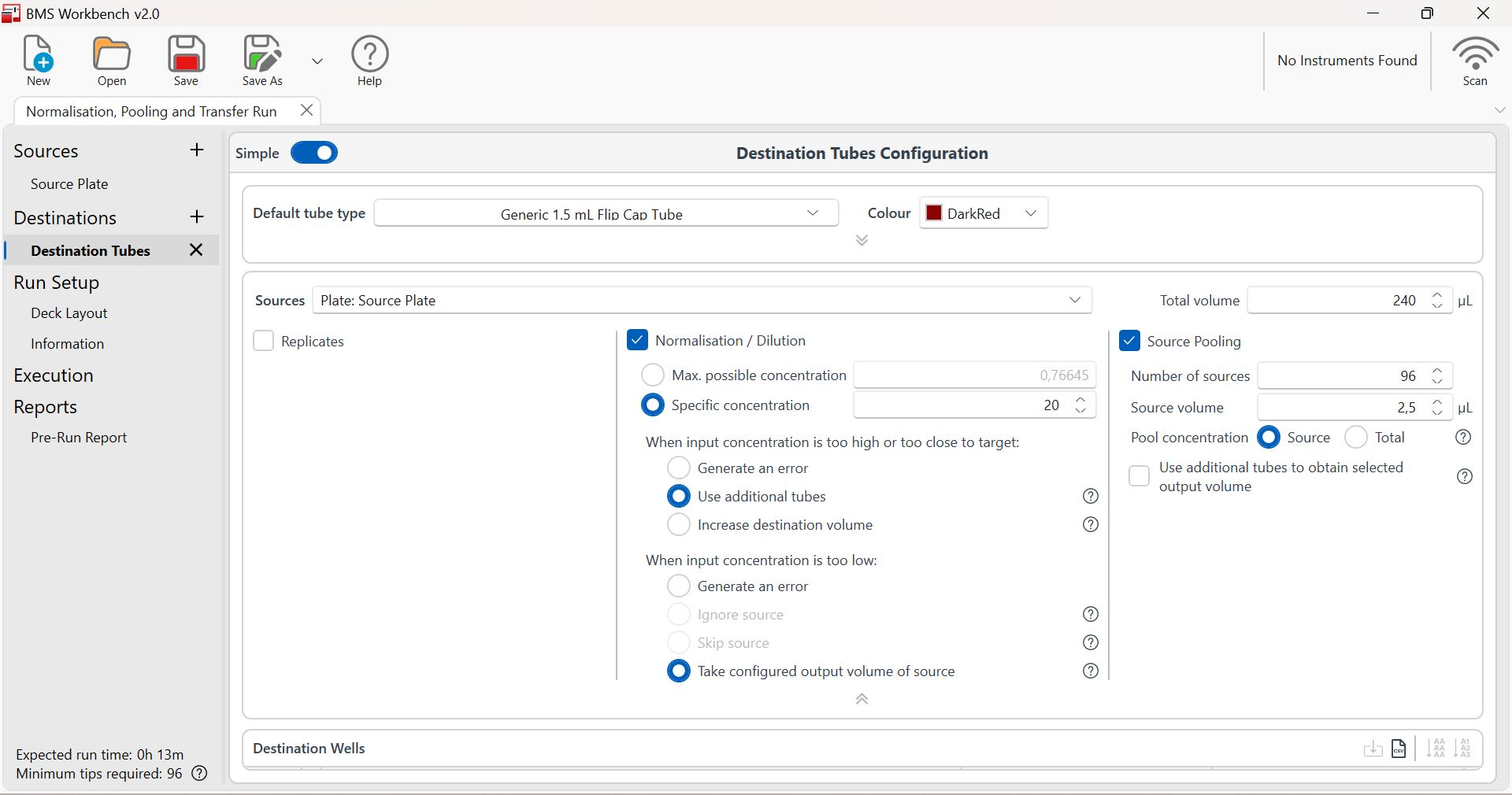Screen dimensions: 1512x795
Task: Select Increase destination volume radio button
Action: [679, 524]
